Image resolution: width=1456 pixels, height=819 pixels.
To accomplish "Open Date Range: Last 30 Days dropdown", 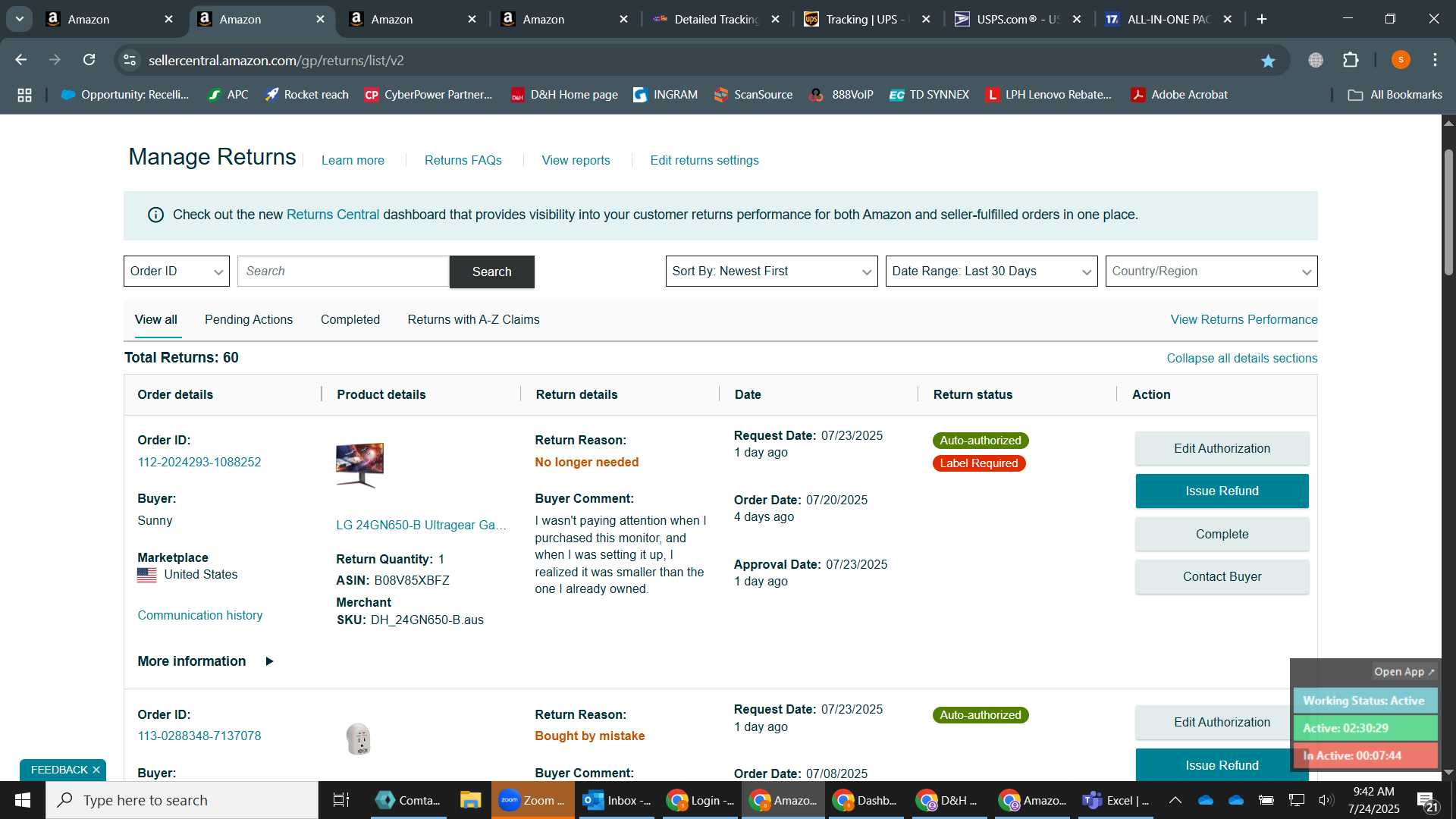I will click(991, 271).
